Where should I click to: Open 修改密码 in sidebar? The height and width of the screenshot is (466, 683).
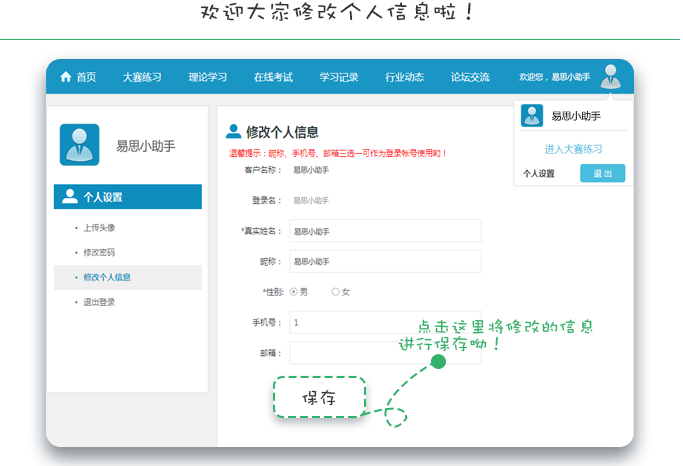(99, 253)
